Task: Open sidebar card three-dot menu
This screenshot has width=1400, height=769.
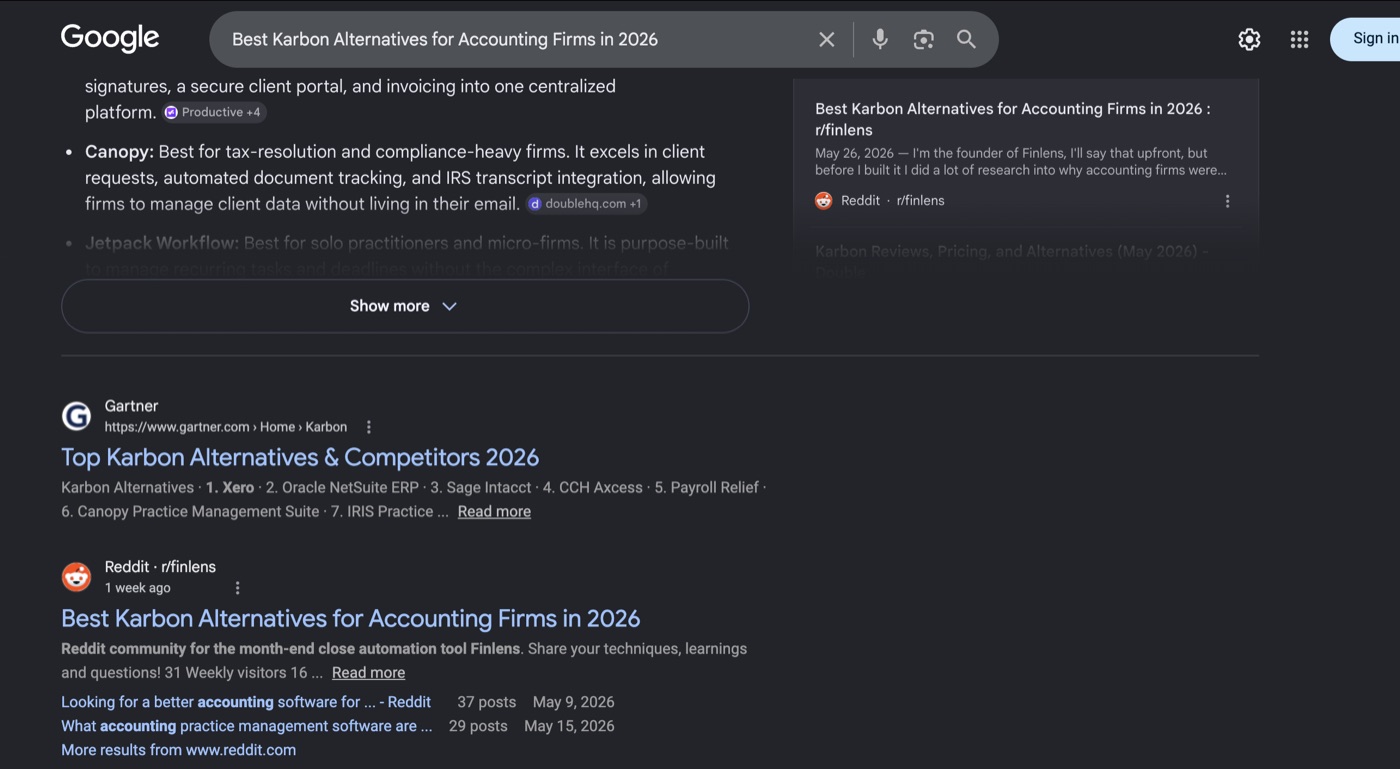Action: 1227,201
